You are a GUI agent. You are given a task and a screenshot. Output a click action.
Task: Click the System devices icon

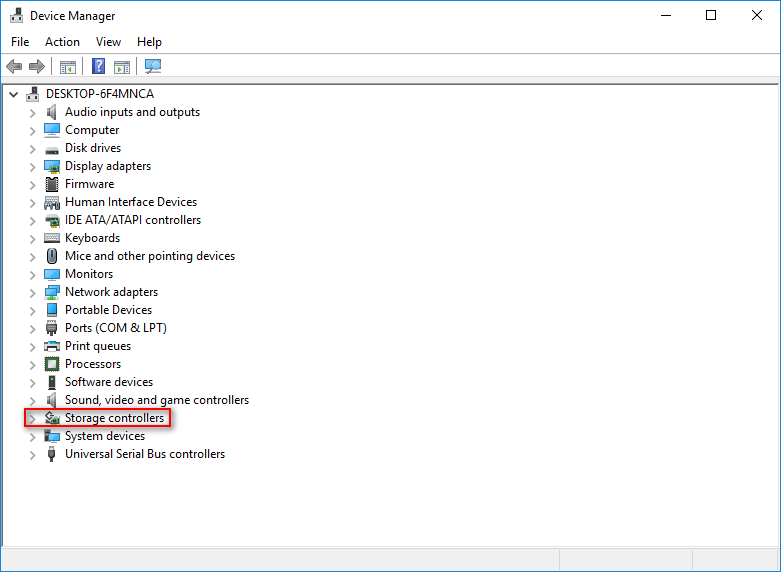52,436
